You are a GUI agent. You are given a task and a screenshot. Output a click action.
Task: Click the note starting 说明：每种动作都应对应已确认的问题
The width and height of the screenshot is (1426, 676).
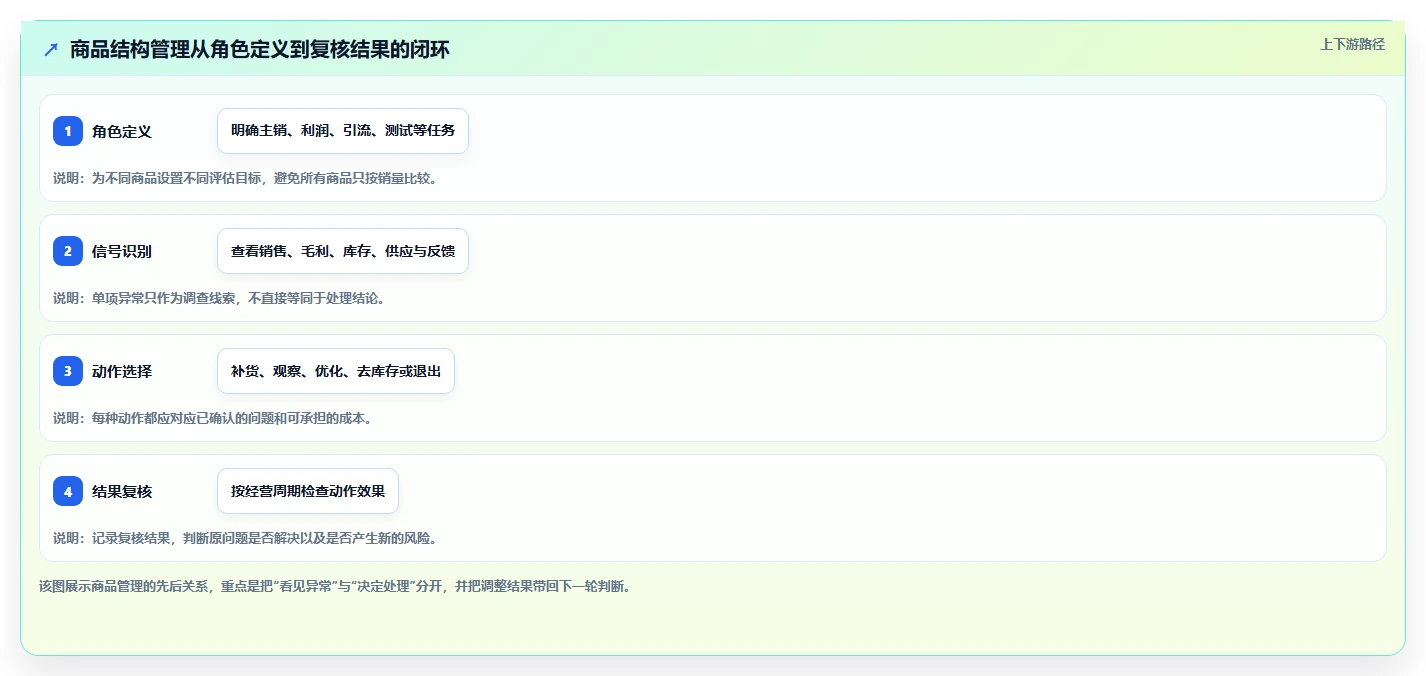click(213, 418)
